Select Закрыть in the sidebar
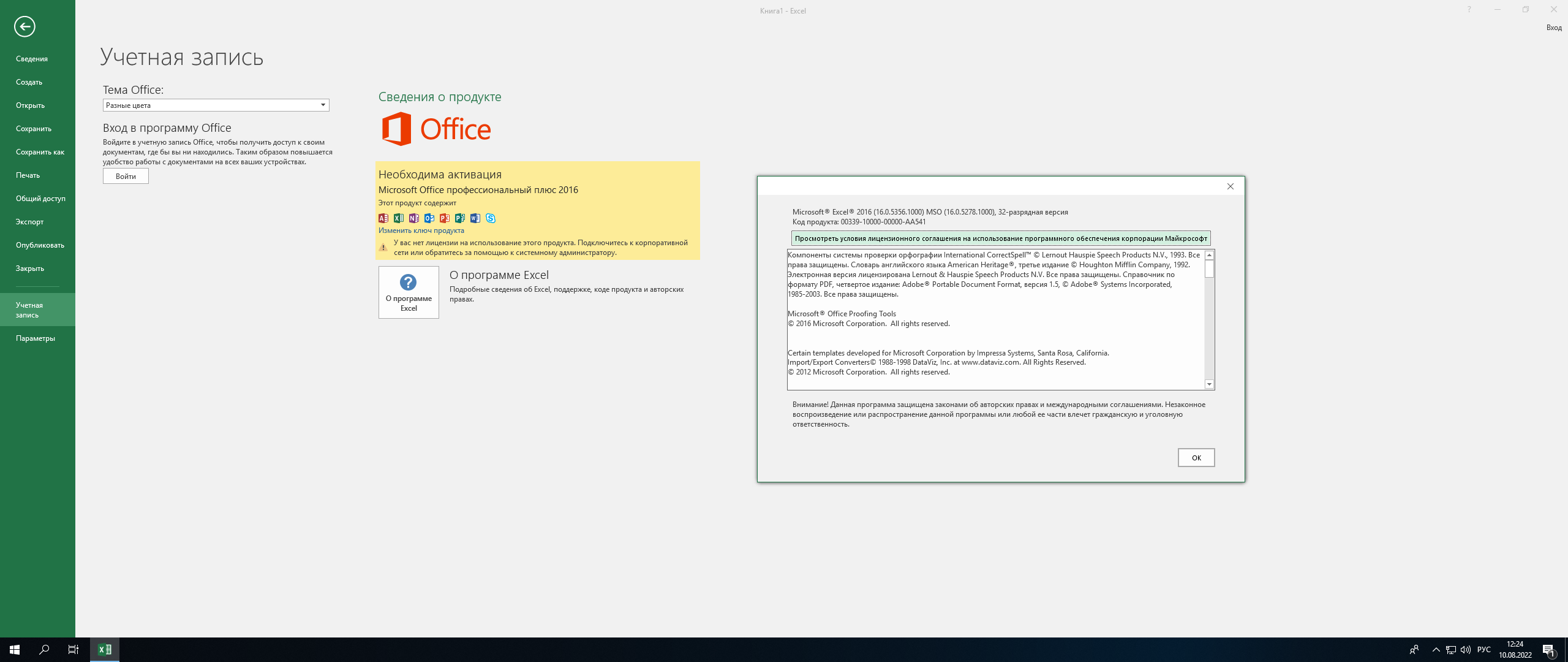Screen dimensions: 1568x662 coord(37,268)
